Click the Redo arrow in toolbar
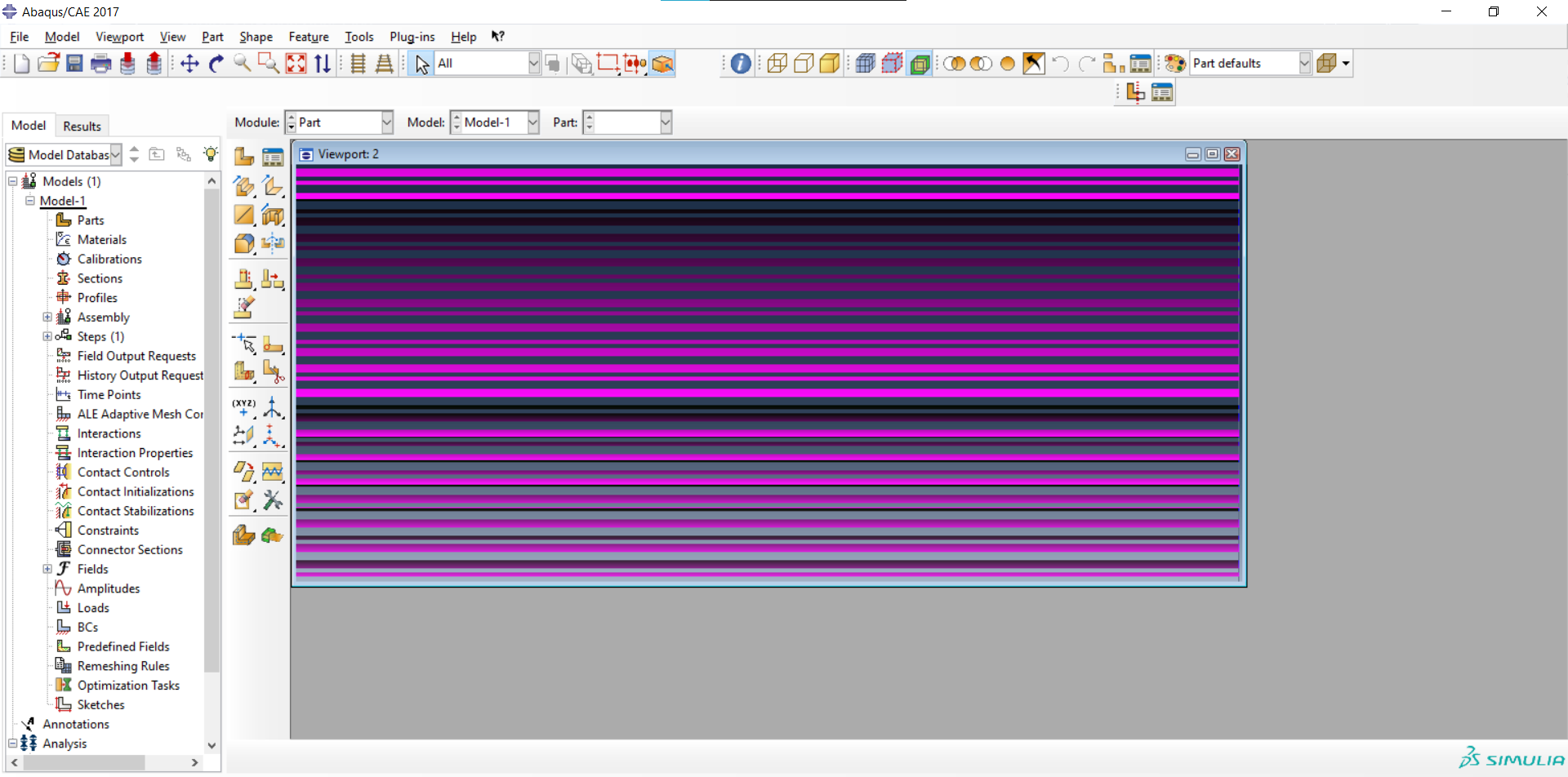This screenshot has width=1568, height=777. [1086, 64]
